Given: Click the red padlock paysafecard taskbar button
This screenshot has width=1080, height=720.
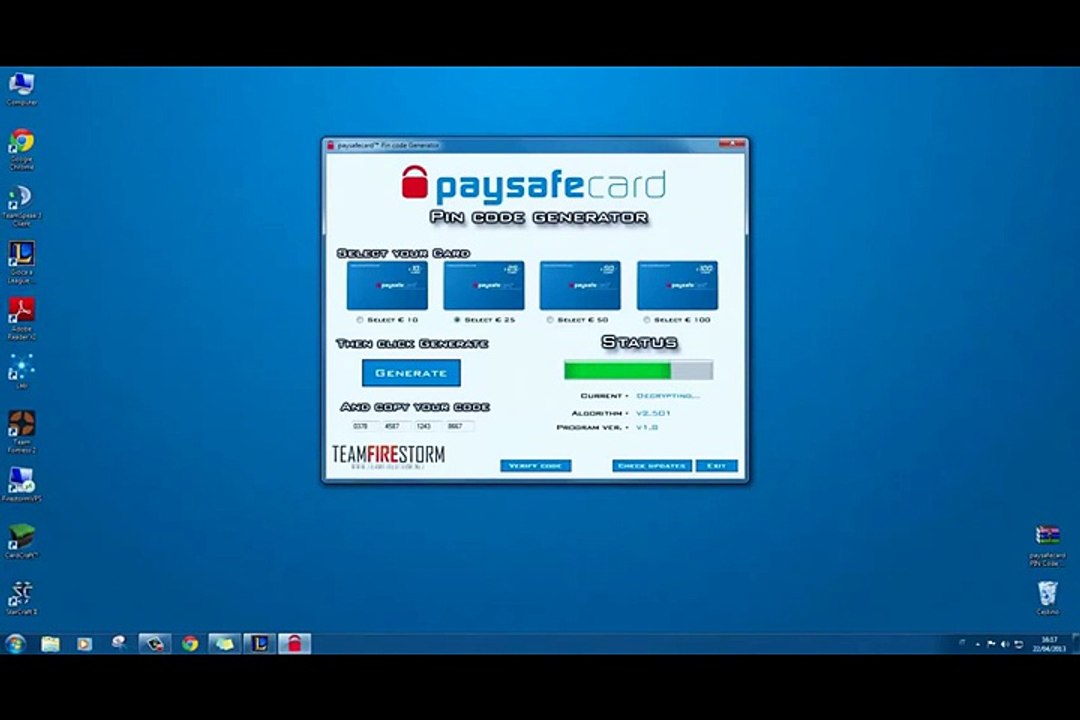Looking at the screenshot, I should (295, 644).
